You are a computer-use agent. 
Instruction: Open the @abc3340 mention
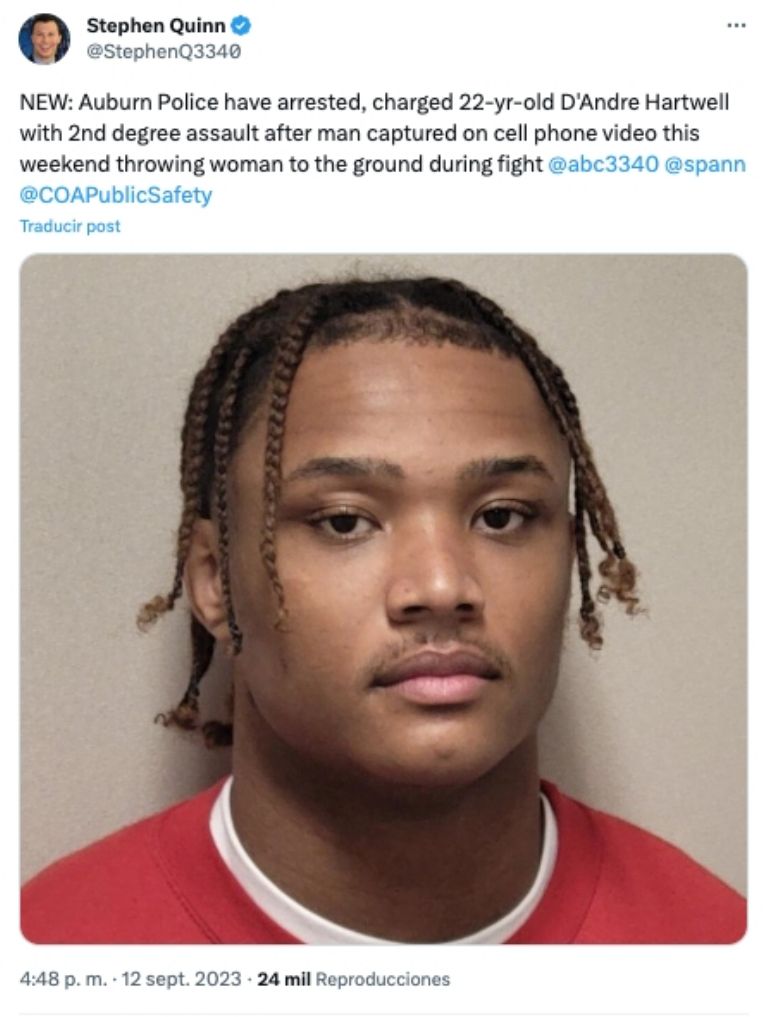[x=603, y=164]
